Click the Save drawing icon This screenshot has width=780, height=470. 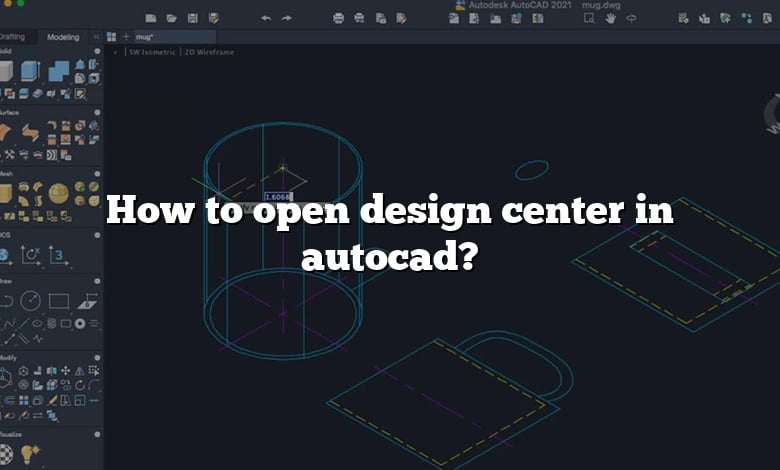(x=193, y=18)
